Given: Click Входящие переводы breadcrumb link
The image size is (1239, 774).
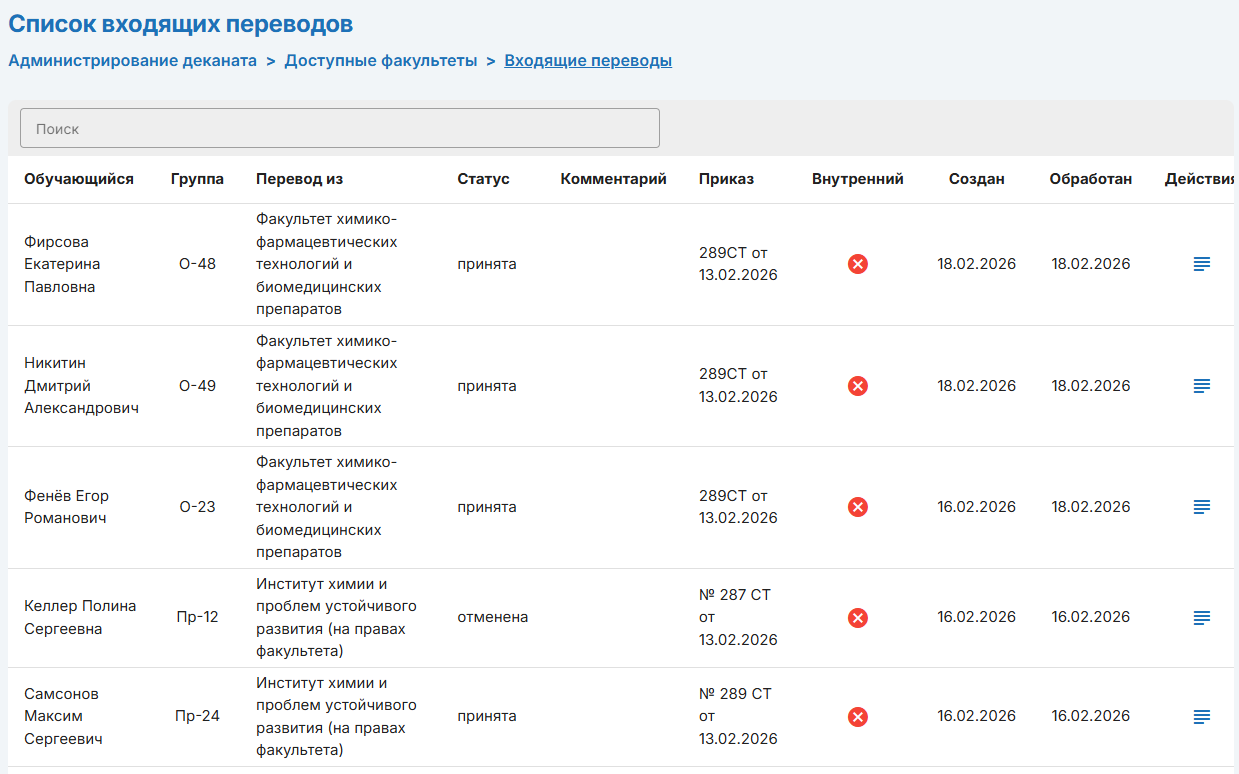Looking at the screenshot, I should tap(588, 61).
